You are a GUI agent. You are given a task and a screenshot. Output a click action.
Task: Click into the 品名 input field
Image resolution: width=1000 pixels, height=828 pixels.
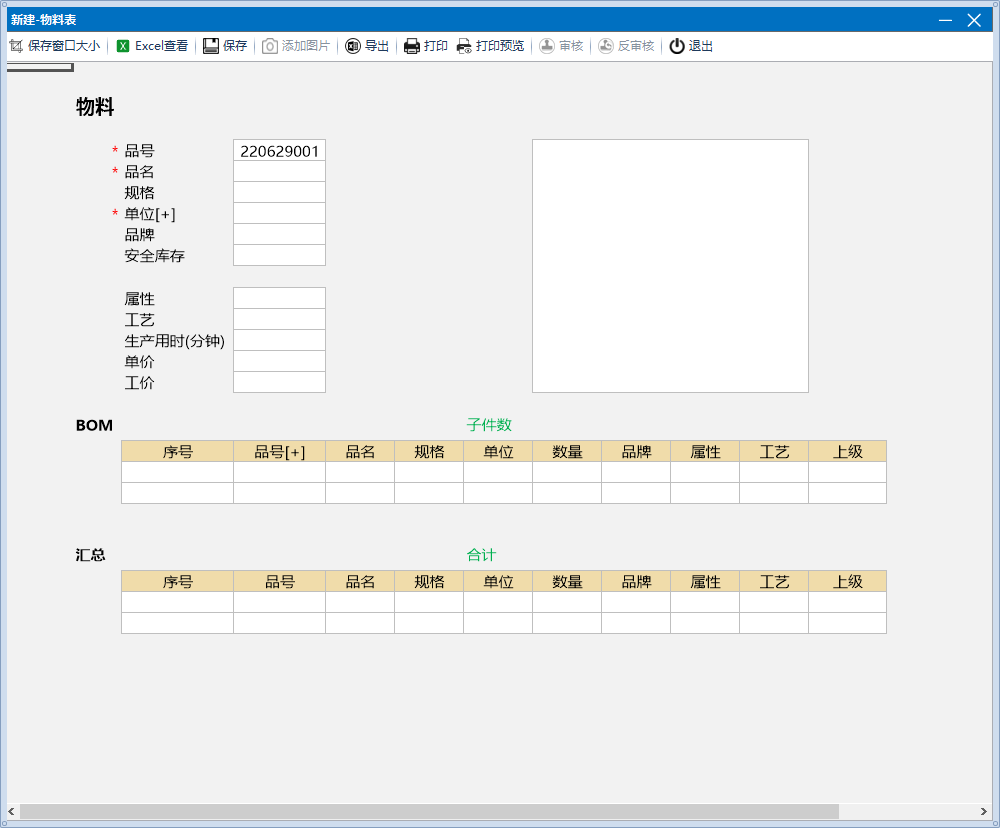[x=279, y=172]
